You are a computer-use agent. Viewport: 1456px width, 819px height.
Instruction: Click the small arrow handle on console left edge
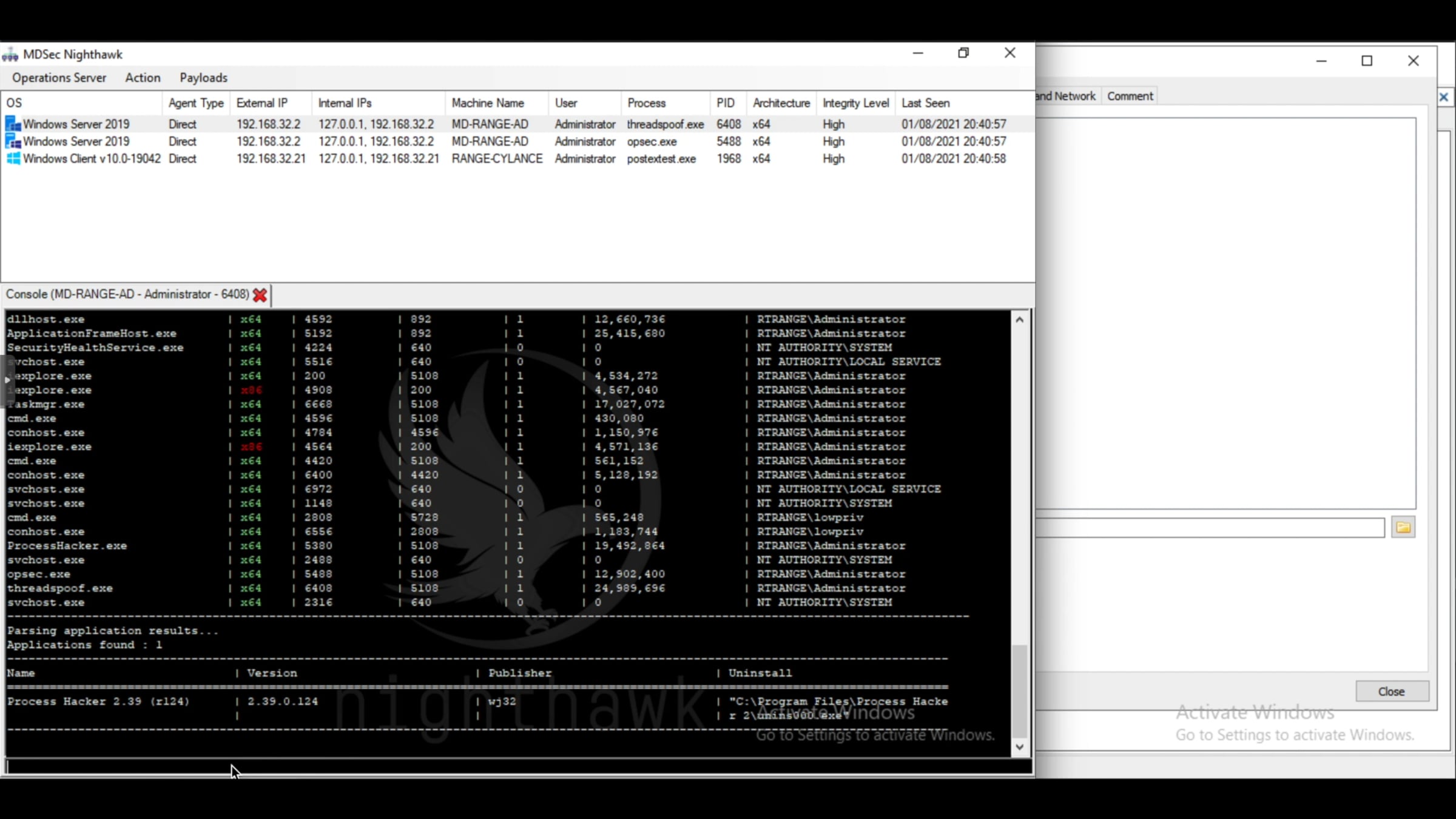pyautogui.click(x=7, y=380)
